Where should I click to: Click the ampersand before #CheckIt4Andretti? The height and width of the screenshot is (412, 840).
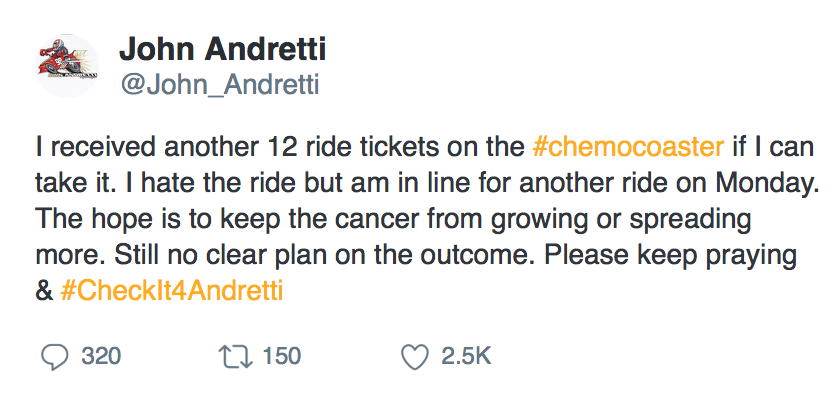43,291
